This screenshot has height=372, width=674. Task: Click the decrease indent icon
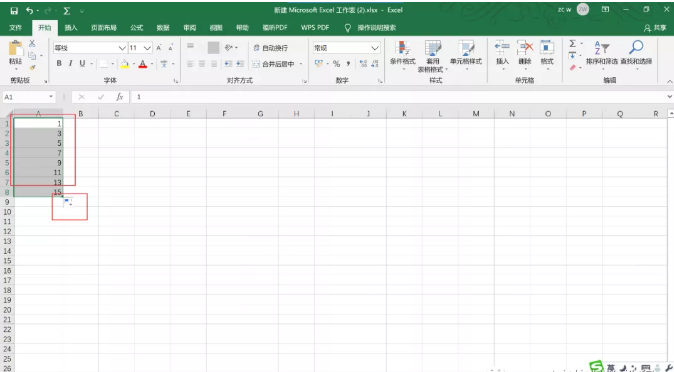pos(228,64)
